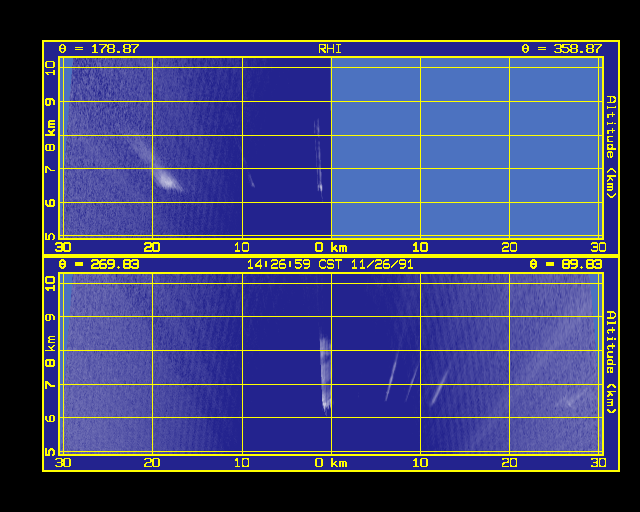640x512 pixels.
Task: Click vertical bright echo near 0 km, lower panel
Action: point(325,374)
